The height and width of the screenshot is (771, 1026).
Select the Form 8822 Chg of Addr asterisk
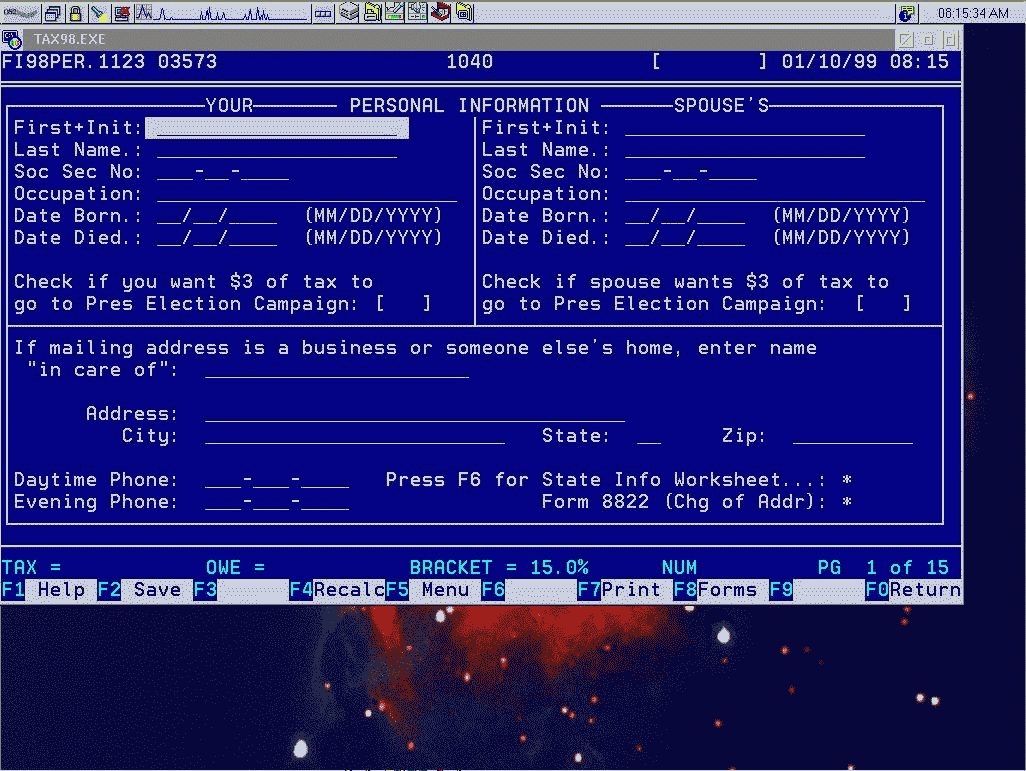847,503
